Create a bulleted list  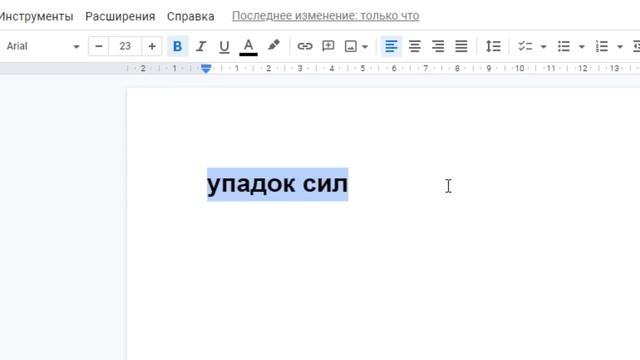pos(564,46)
